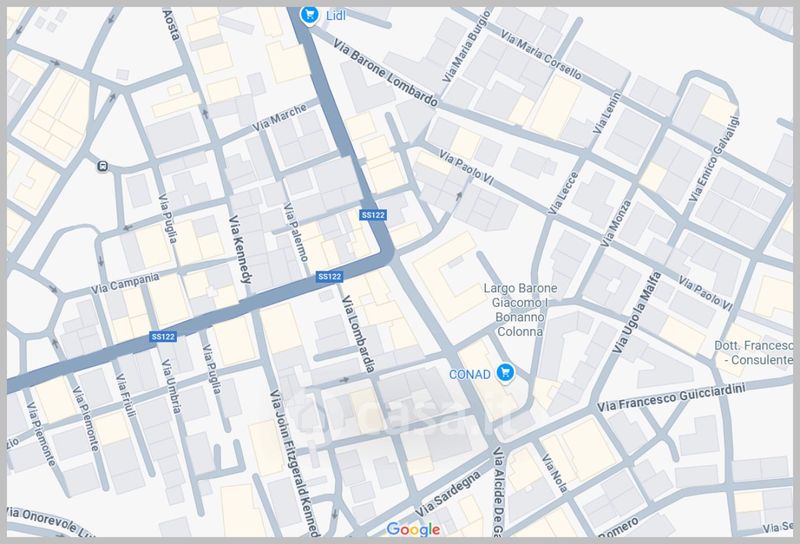Image resolution: width=800 pixels, height=544 pixels.
Task: Open the Dott. Francesco Consulente place label
Action: point(757,350)
